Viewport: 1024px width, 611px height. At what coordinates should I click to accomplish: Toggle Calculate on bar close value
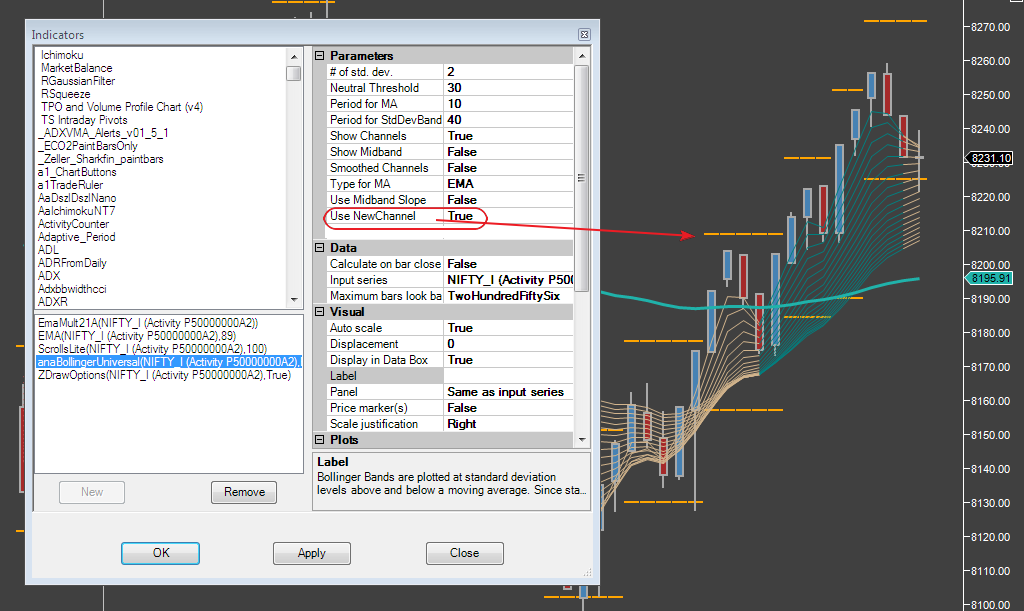coord(508,264)
